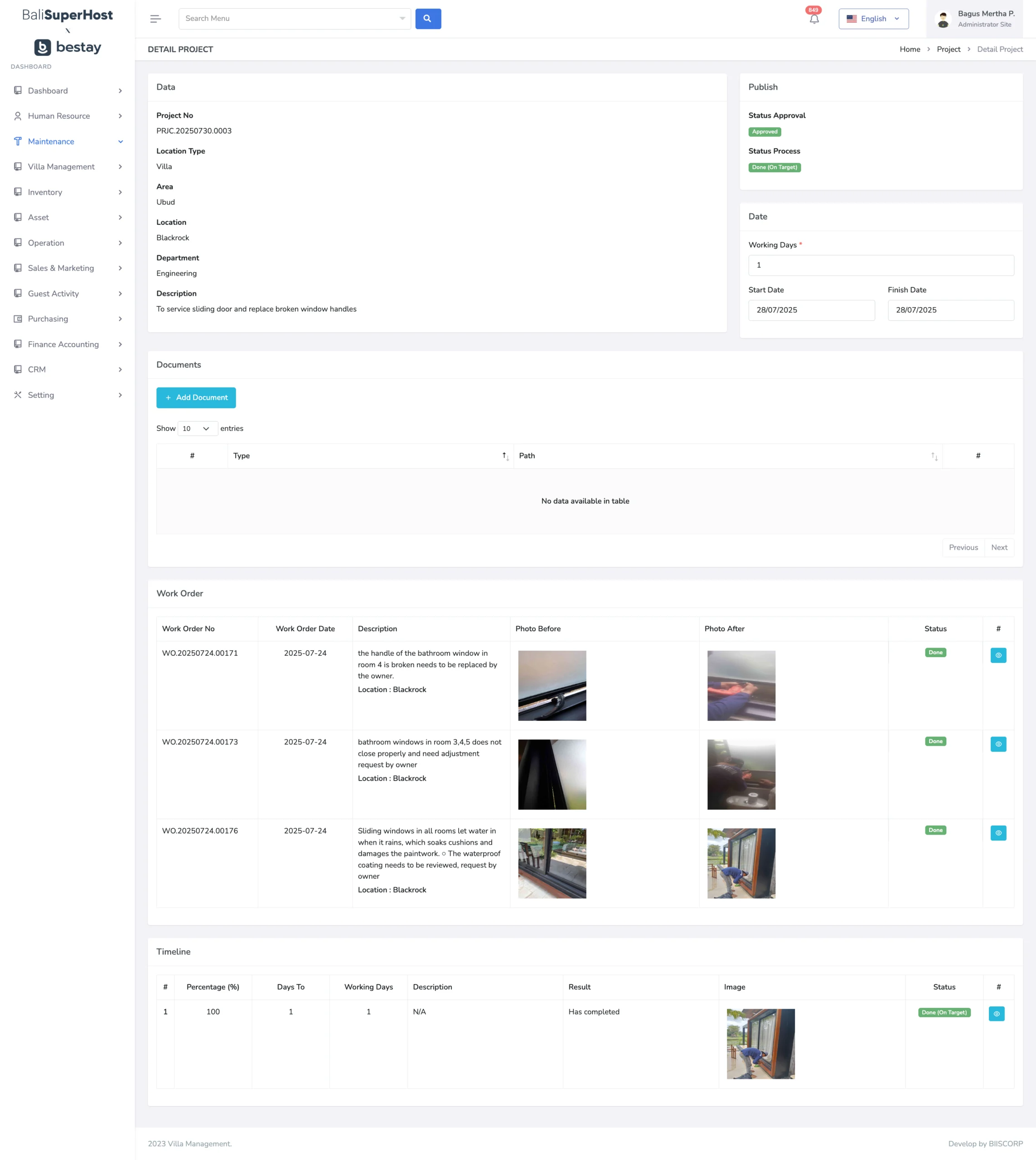
Task: Open the Sales & Marketing menu item
Action: [x=67, y=268]
